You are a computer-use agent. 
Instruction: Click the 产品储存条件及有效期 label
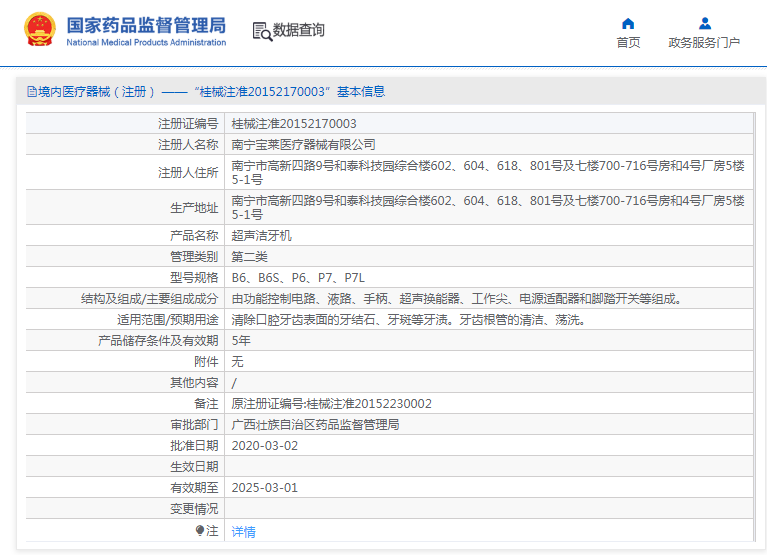click(x=158, y=341)
